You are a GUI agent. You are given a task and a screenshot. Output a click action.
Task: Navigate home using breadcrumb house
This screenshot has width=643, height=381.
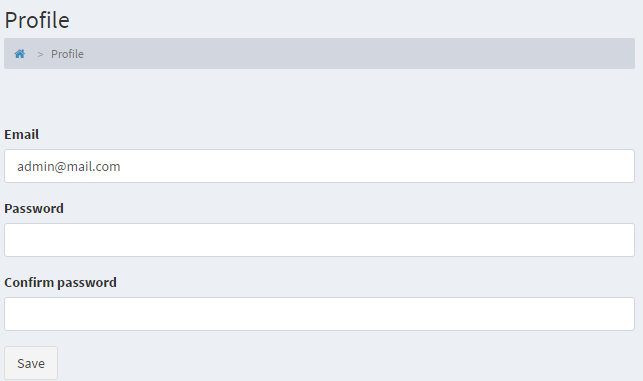[x=20, y=54]
